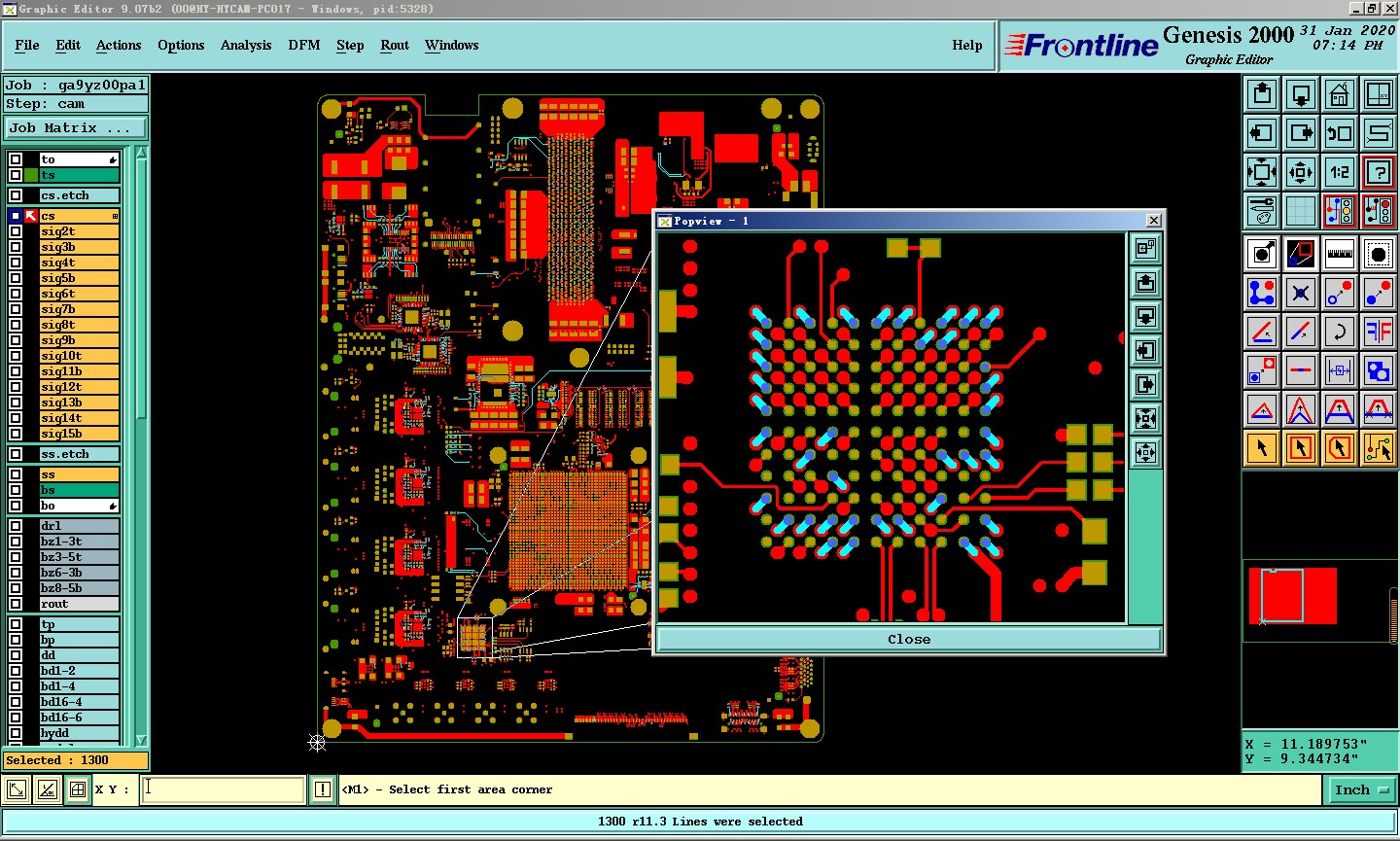1400x841 pixels.
Task: Open the Inch units dropdown
Action: pos(1361,789)
